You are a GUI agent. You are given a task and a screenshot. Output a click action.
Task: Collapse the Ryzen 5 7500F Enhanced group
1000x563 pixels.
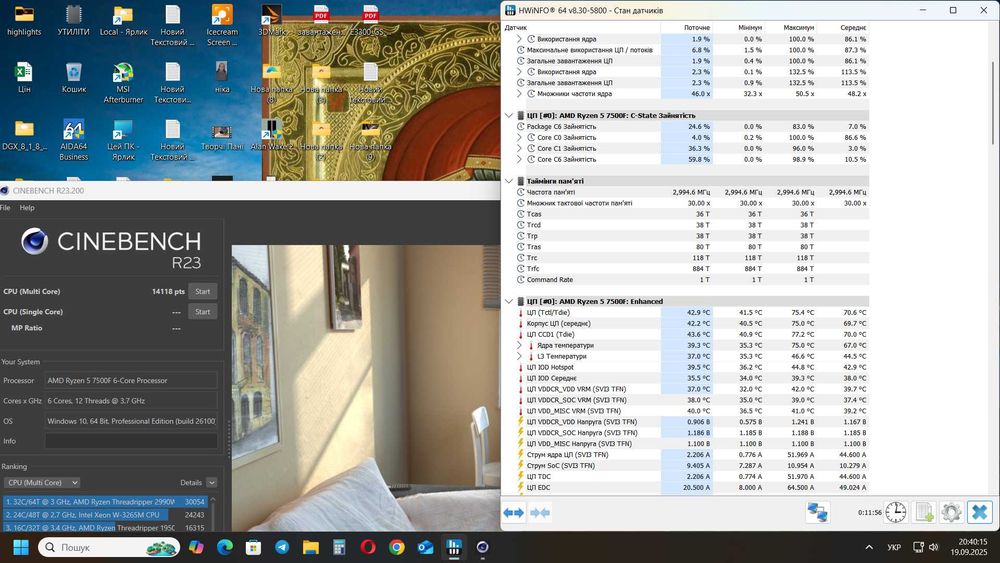(509, 302)
